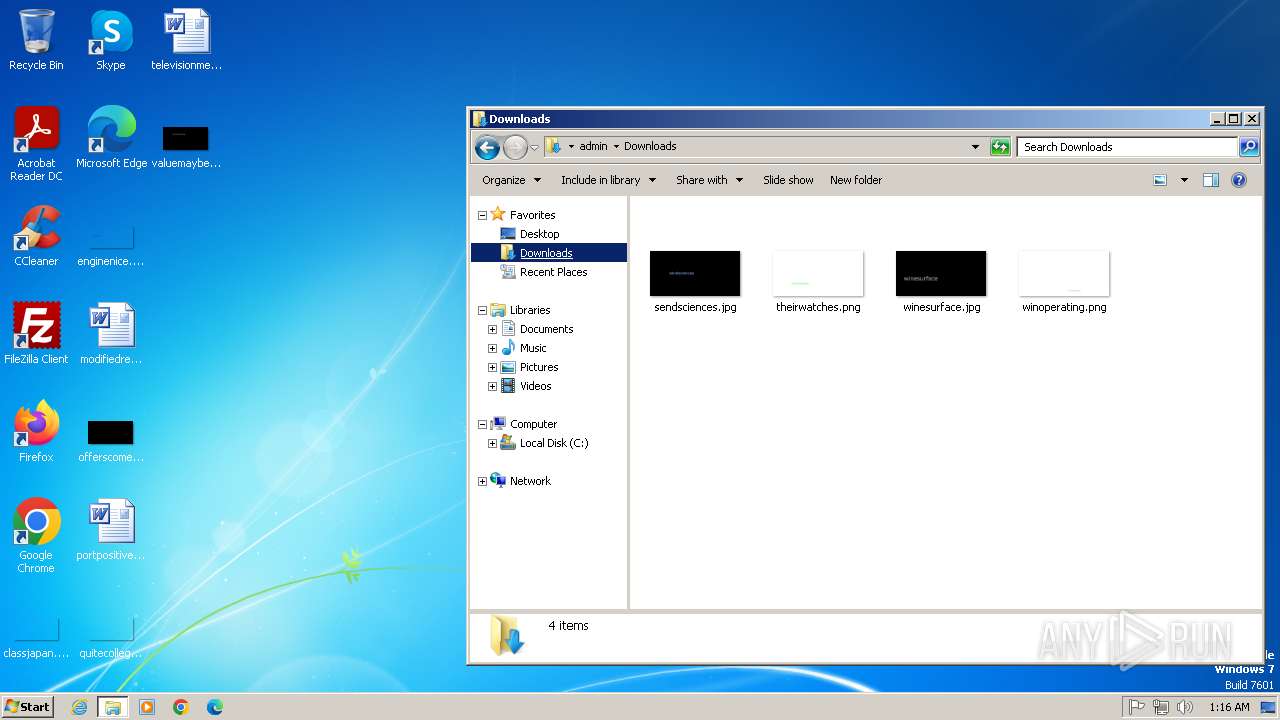Open Chrome from the taskbar

click(x=181, y=707)
